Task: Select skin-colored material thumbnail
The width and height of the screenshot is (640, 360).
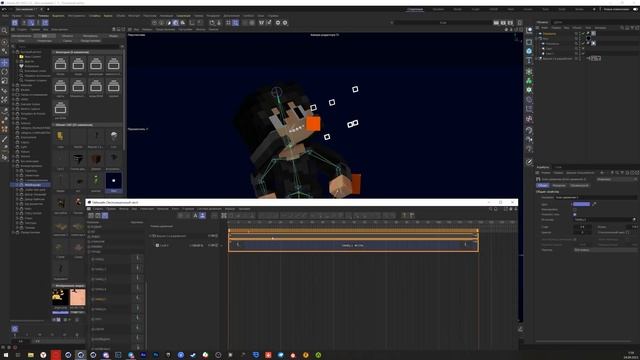Action: pos(78,297)
